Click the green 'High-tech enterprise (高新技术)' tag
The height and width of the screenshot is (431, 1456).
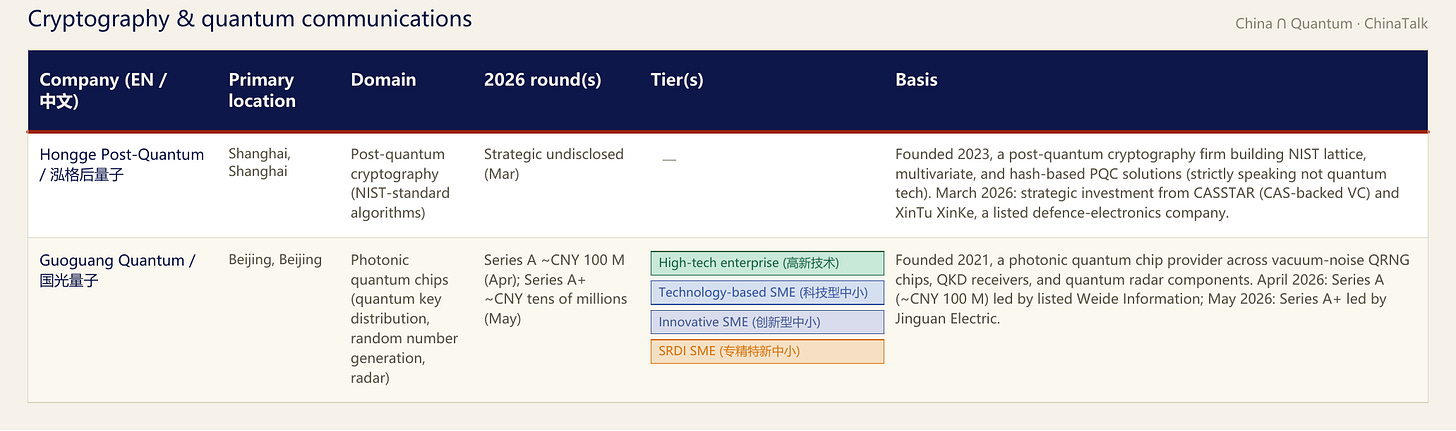pos(767,263)
